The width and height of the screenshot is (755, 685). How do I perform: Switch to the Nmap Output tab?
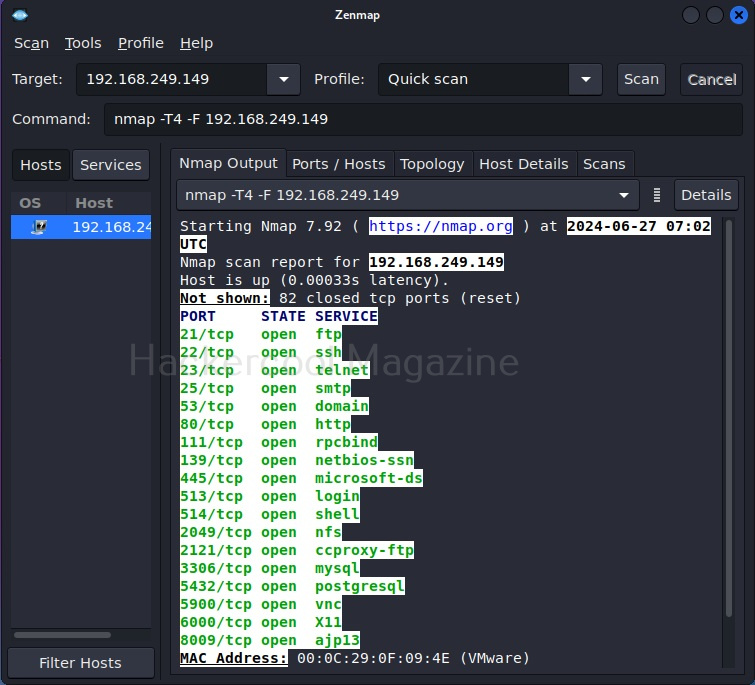228,164
